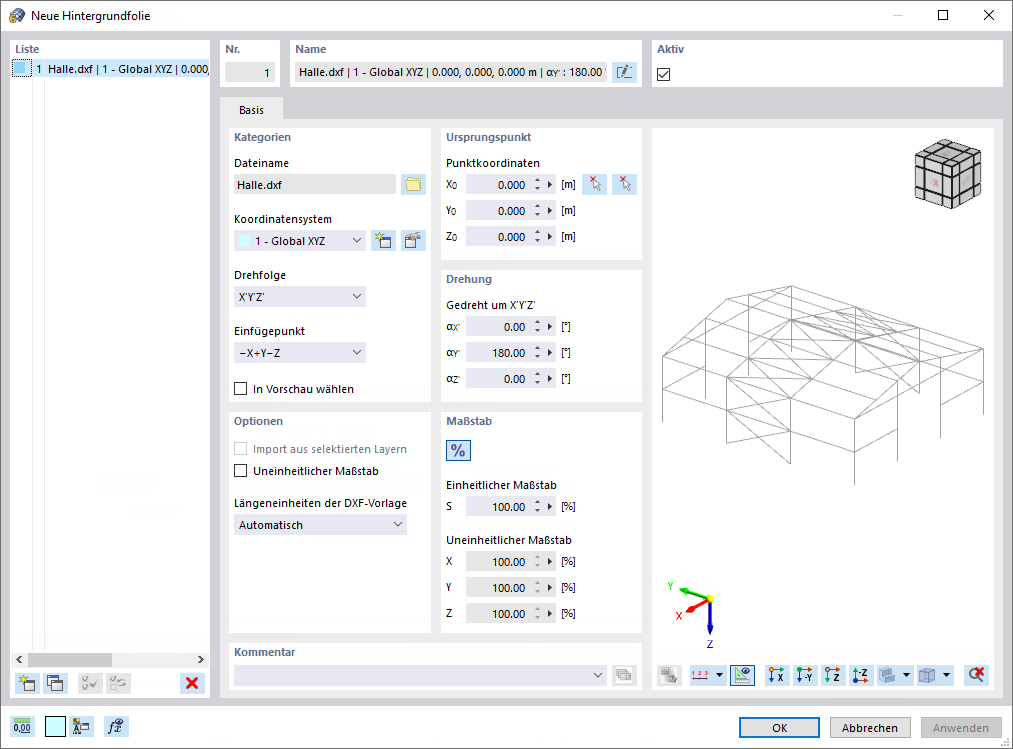Delete list entry with red X icon

point(192,683)
